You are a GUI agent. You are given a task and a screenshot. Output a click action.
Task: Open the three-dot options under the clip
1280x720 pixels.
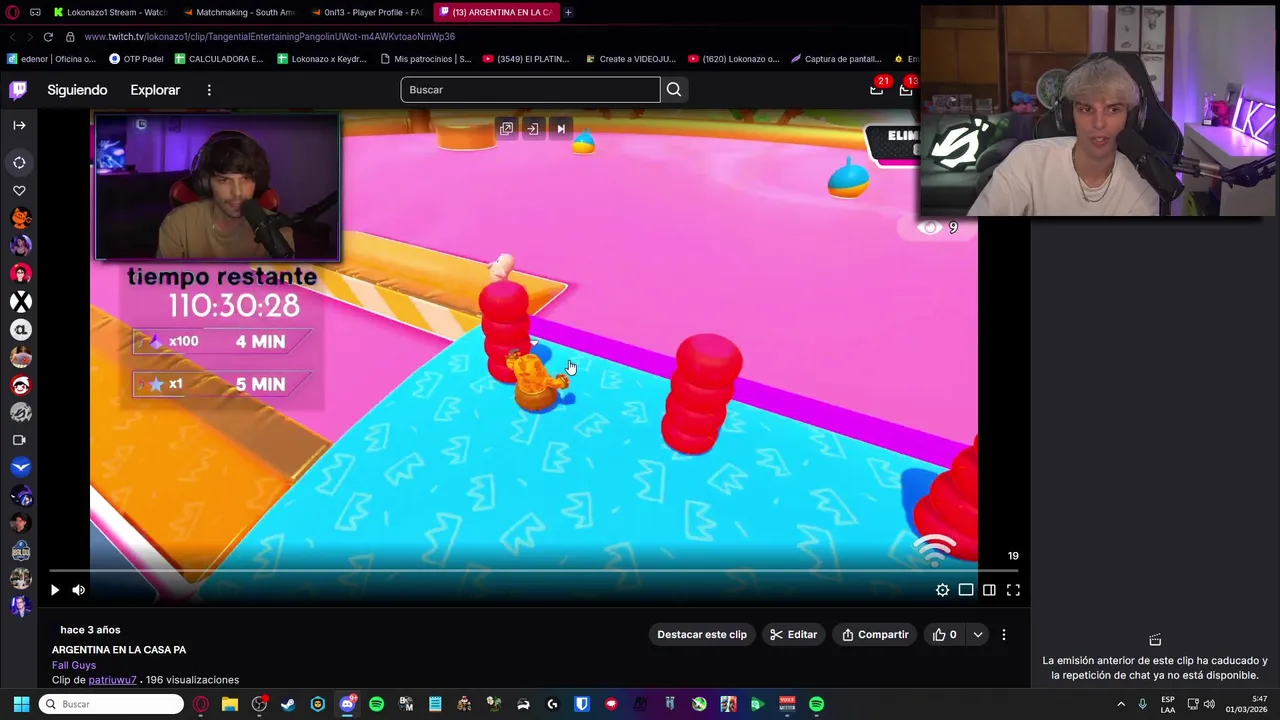click(x=1004, y=634)
